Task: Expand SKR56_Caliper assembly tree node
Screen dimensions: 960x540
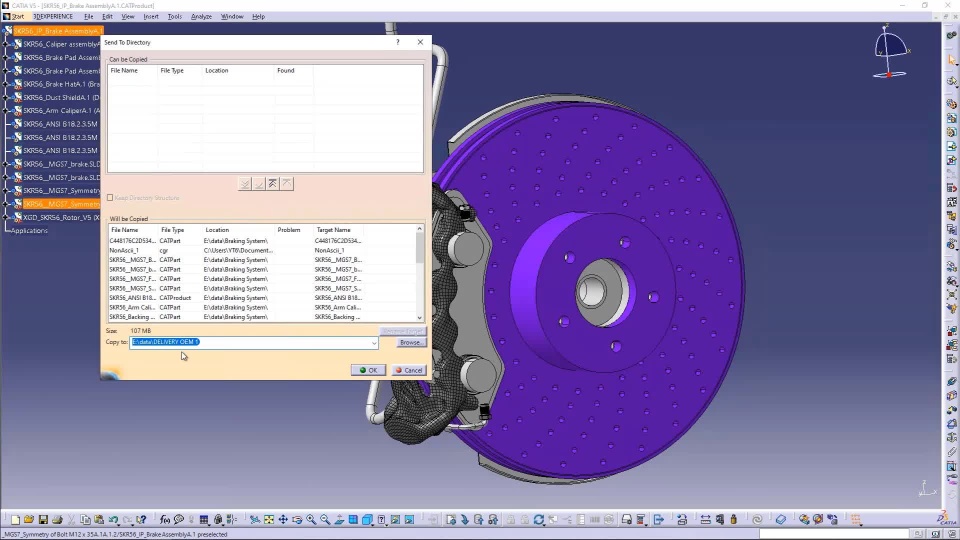Action: pyautogui.click(x=6, y=44)
